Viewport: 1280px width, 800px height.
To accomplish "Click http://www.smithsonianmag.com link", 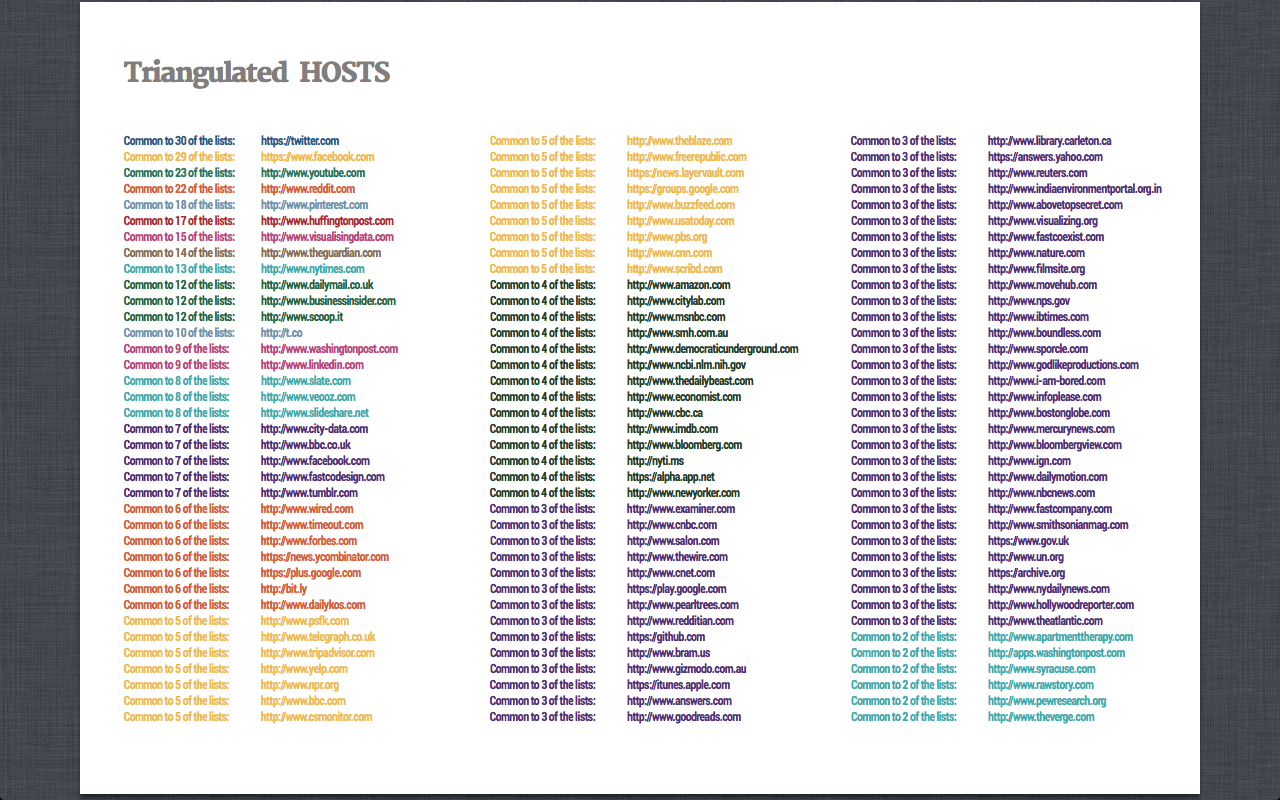I will [1058, 525].
